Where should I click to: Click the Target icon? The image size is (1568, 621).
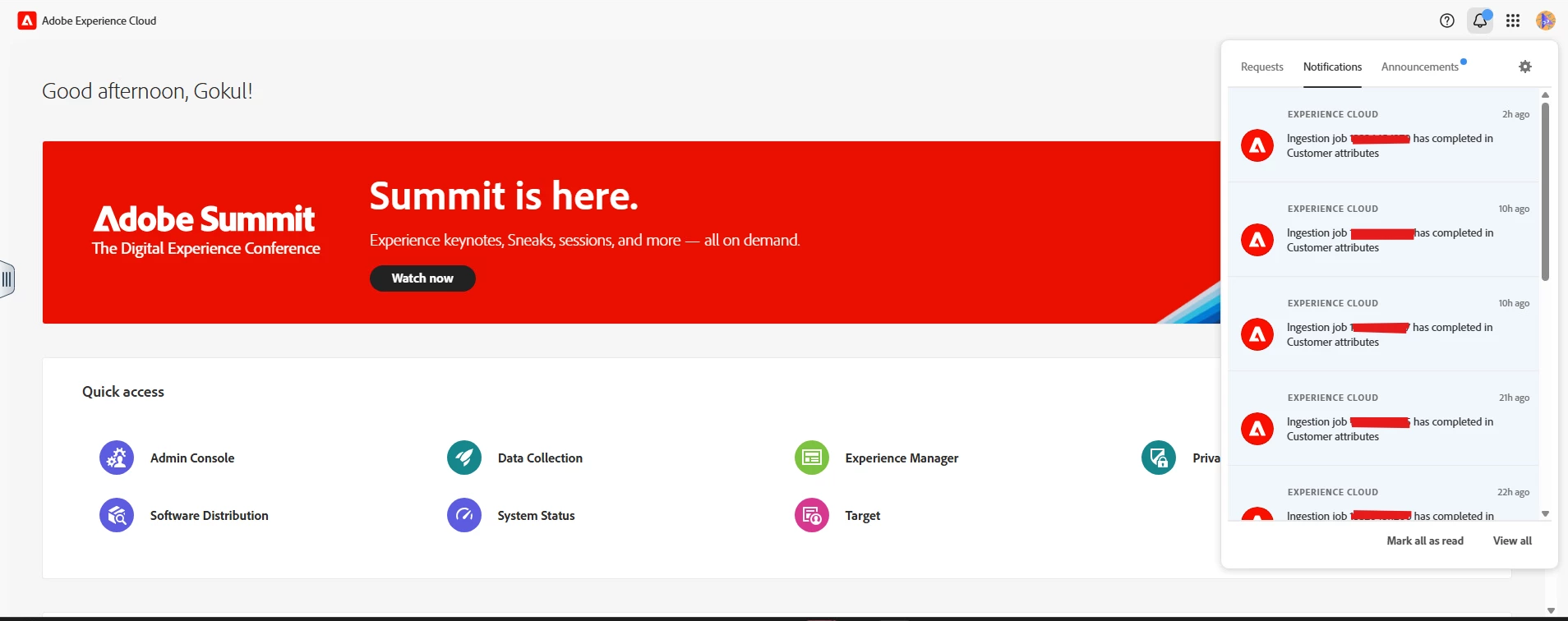point(812,515)
